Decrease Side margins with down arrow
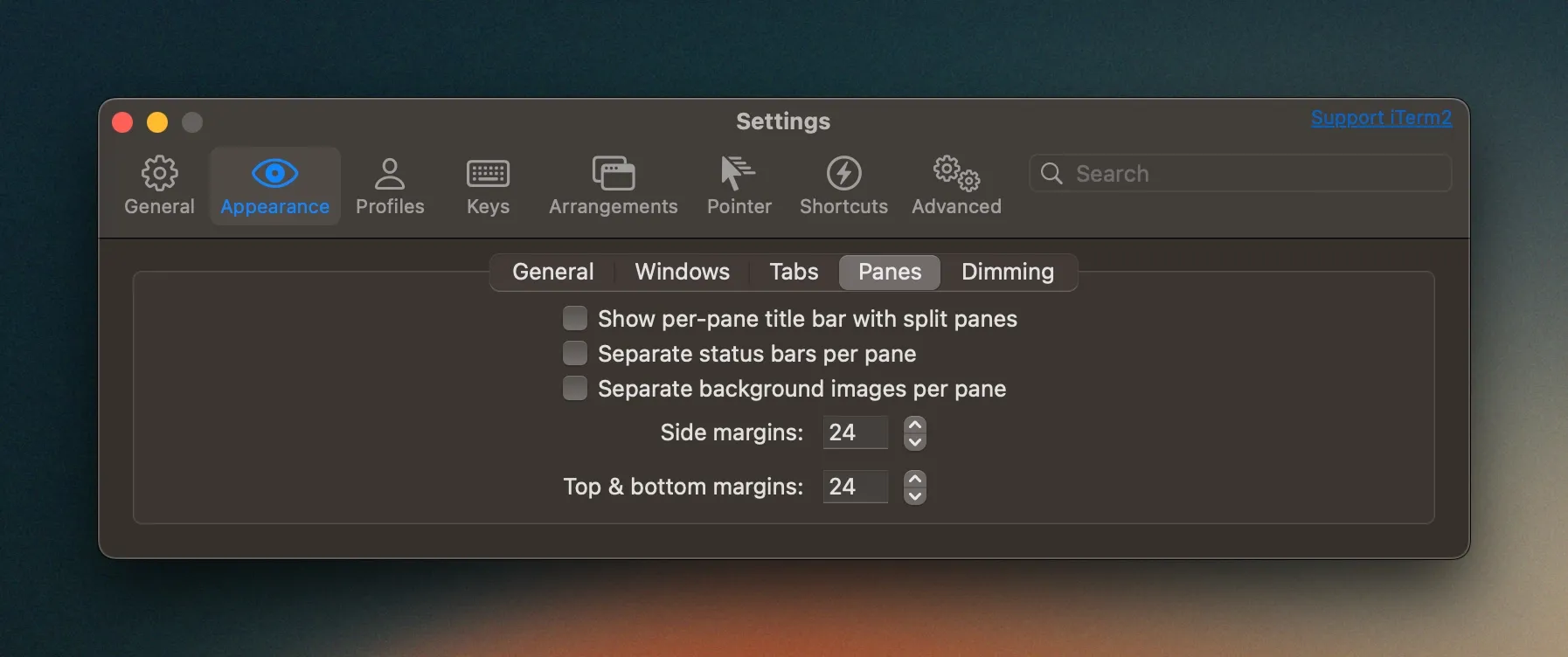The width and height of the screenshot is (1568, 657). point(915,441)
